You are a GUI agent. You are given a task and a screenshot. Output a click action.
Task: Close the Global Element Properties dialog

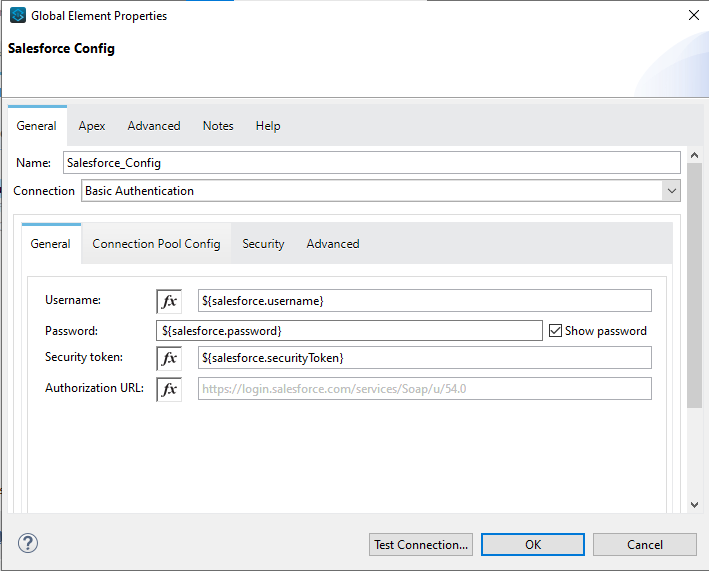click(x=694, y=15)
